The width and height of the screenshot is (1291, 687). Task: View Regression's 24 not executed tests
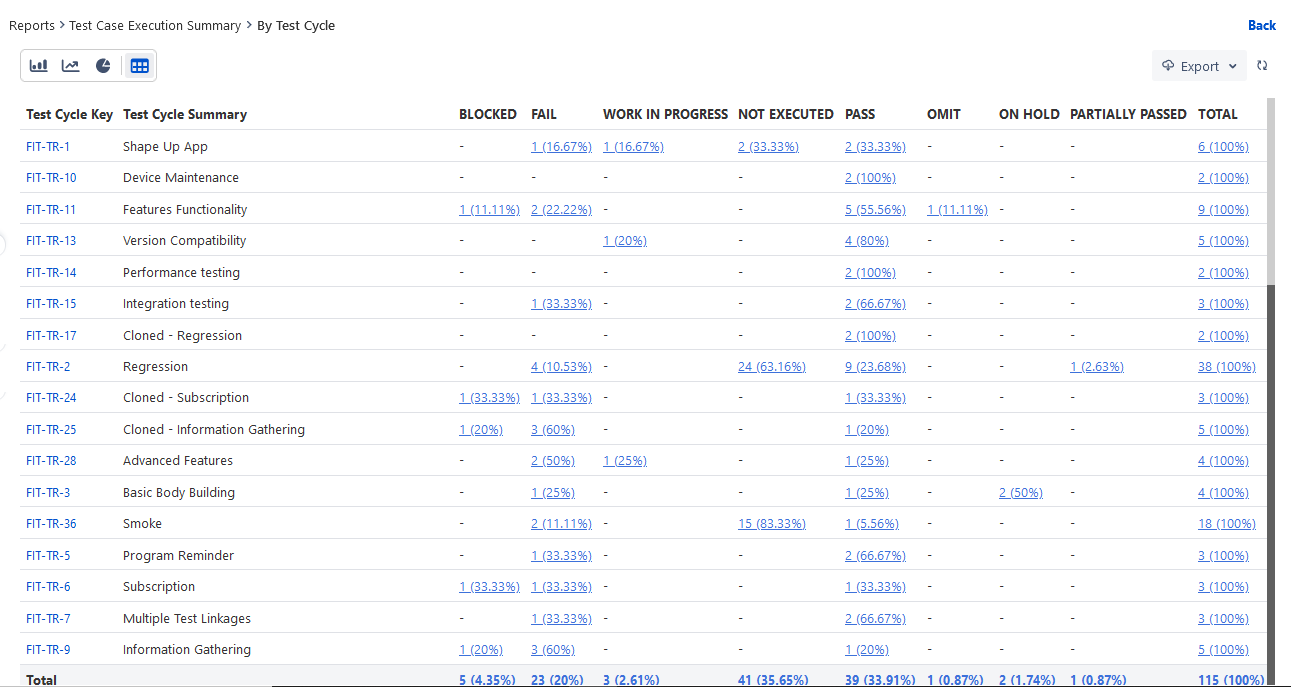click(771, 366)
